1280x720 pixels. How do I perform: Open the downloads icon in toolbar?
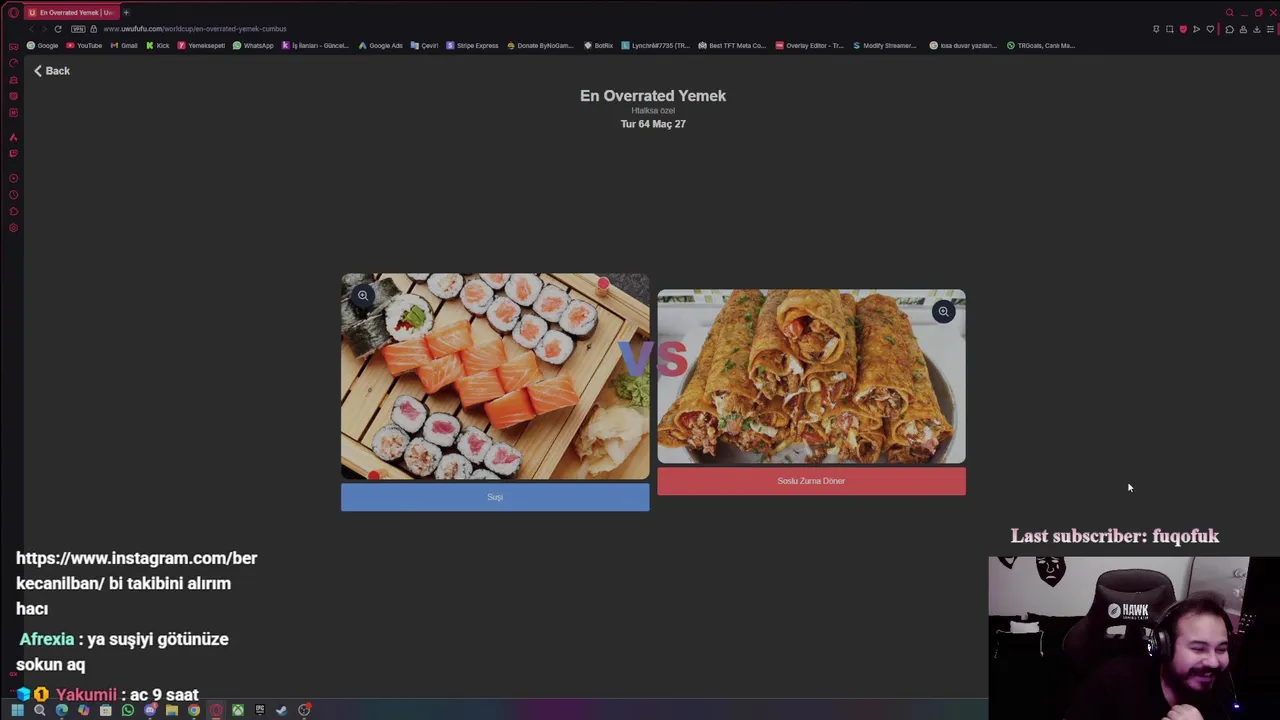[x=1257, y=29]
